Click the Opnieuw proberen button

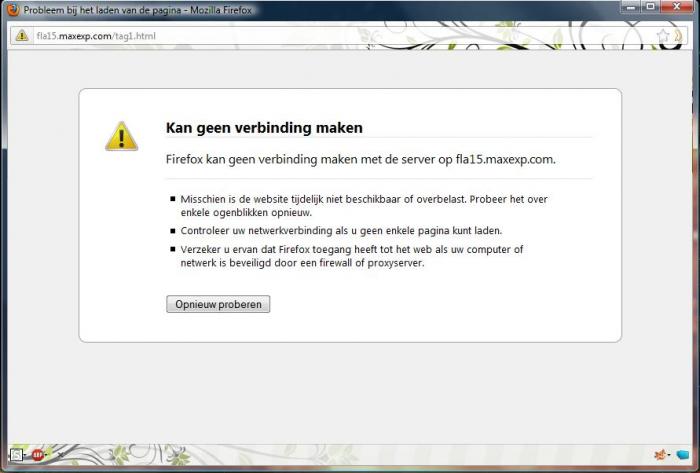pos(218,304)
